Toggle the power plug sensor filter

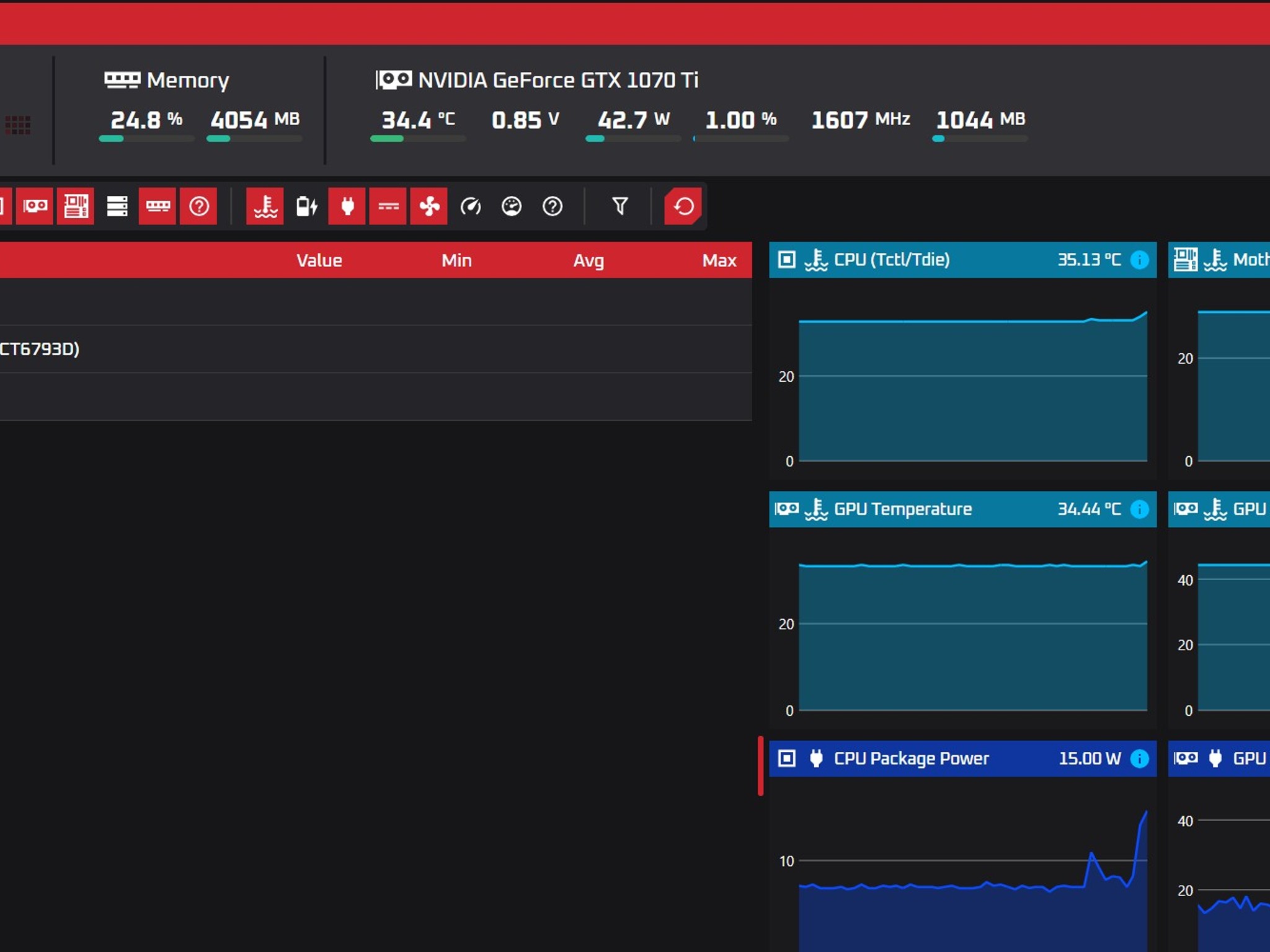click(347, 206)
